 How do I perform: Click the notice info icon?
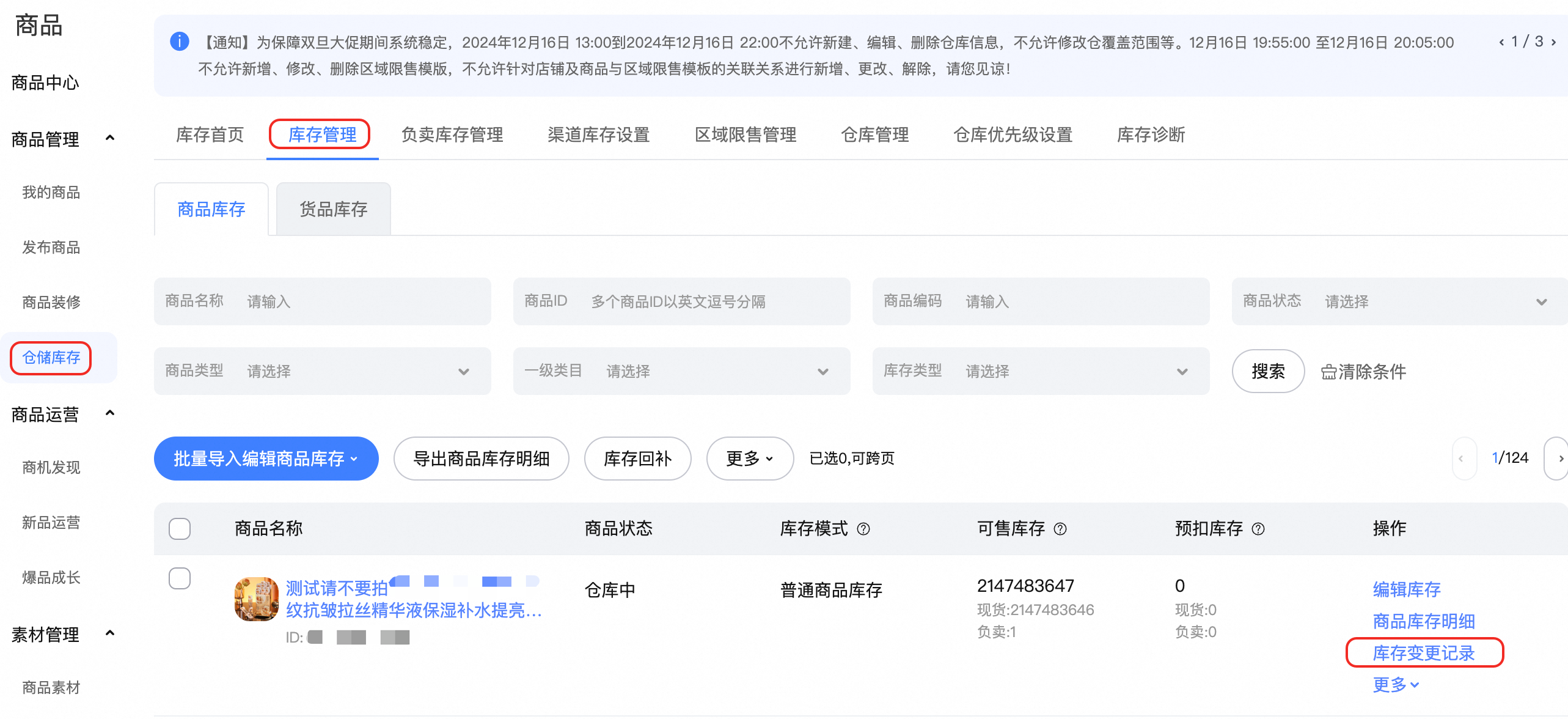coord(179,42)
